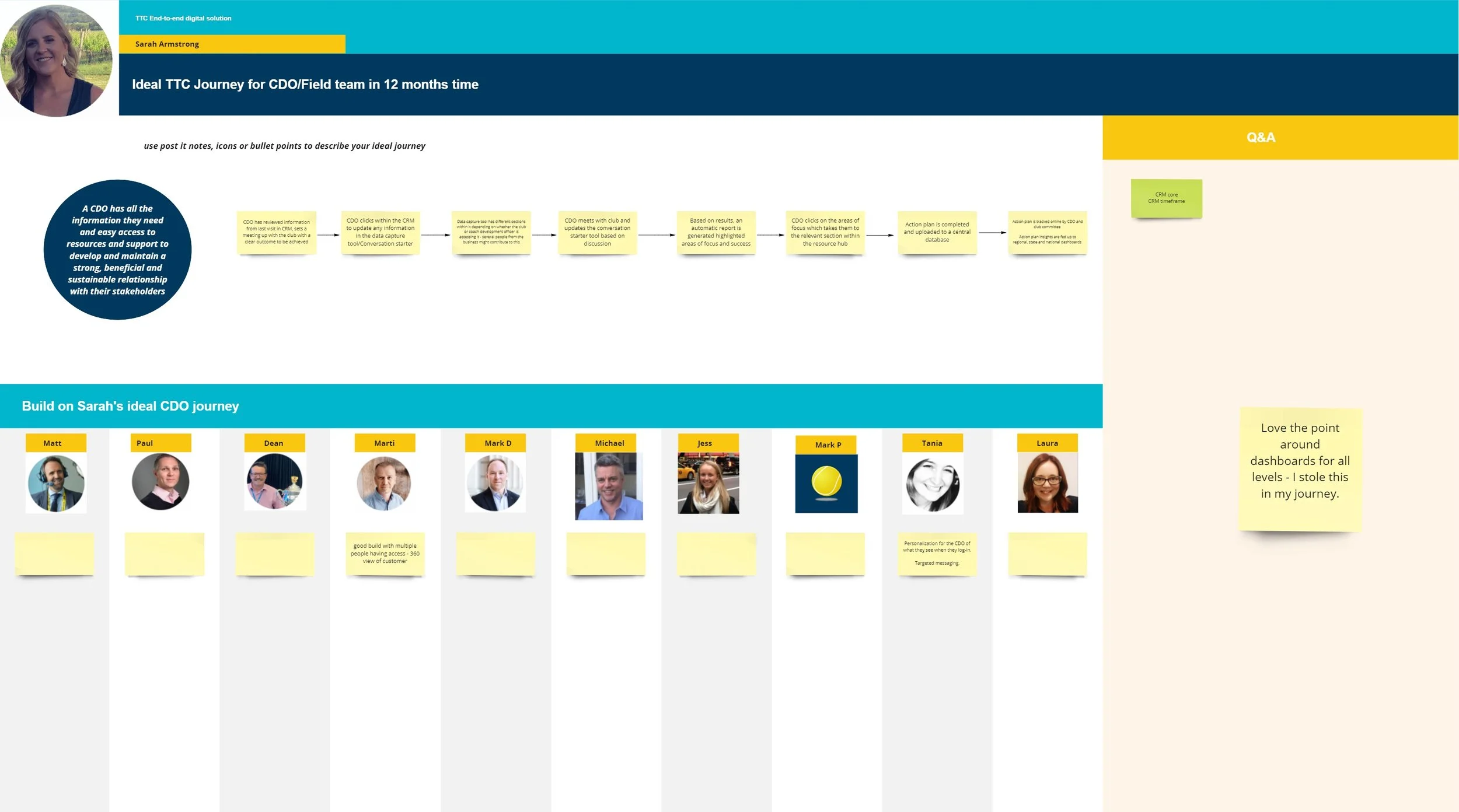Select Tania's 'Personalization for the CDO' note
The image size is (1459, 812).
pos(937,554)
